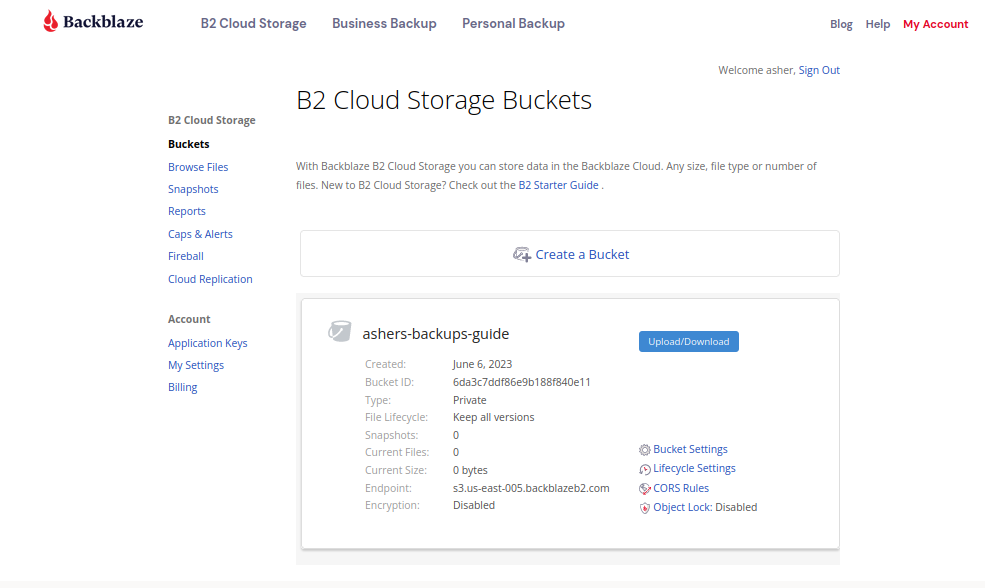
Task: Open Reports from the sidebar
Action: pyautogui.click(x=187, y=211)
